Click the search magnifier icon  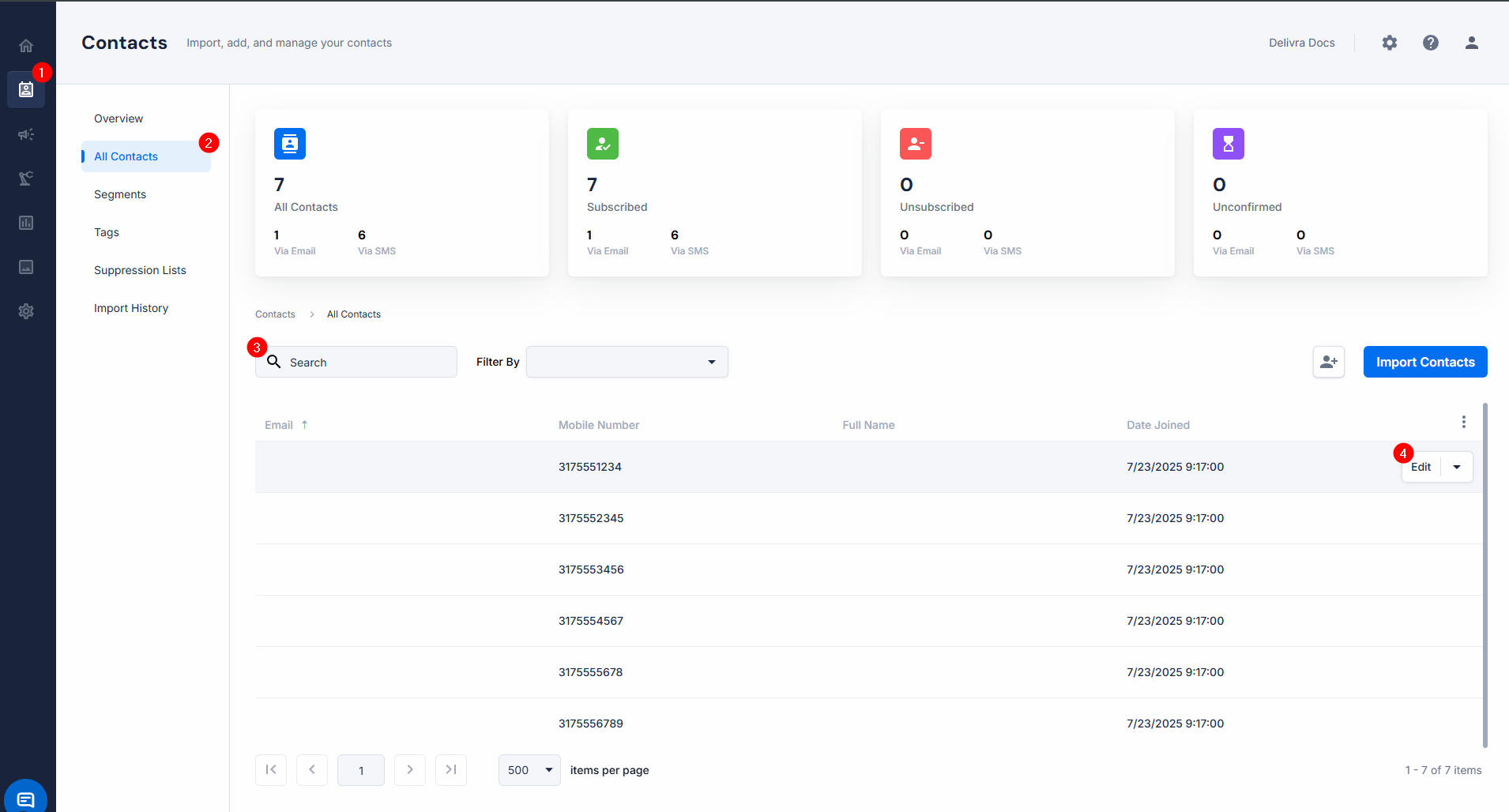[274, 362]
